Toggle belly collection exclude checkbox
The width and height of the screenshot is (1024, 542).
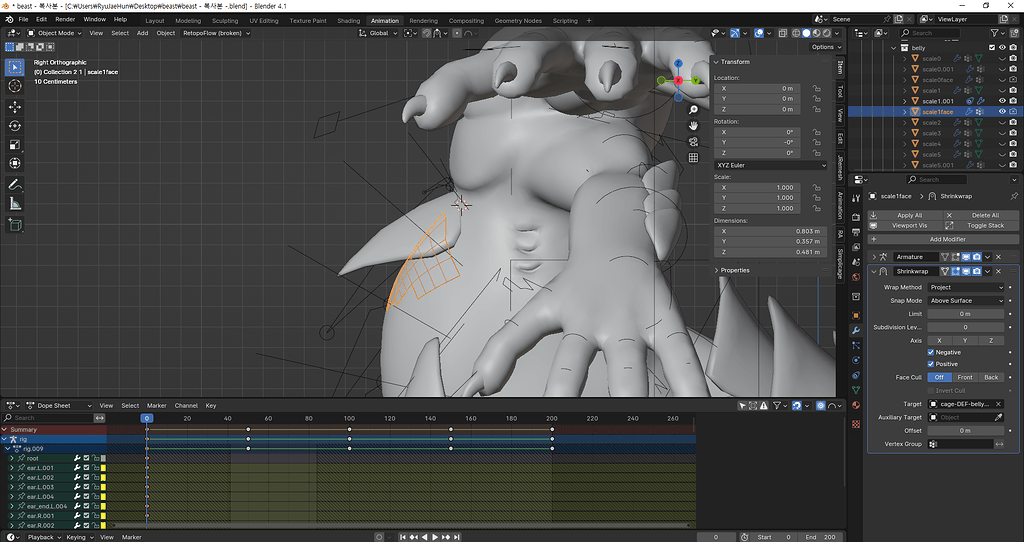992,48
